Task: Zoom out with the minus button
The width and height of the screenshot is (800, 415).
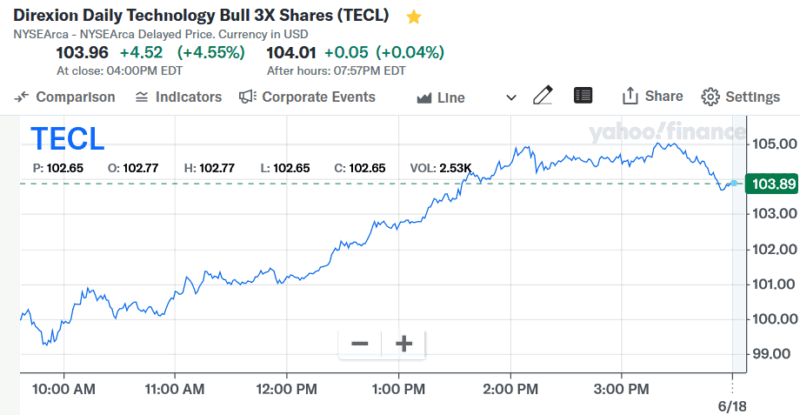Action: point(360,344)
